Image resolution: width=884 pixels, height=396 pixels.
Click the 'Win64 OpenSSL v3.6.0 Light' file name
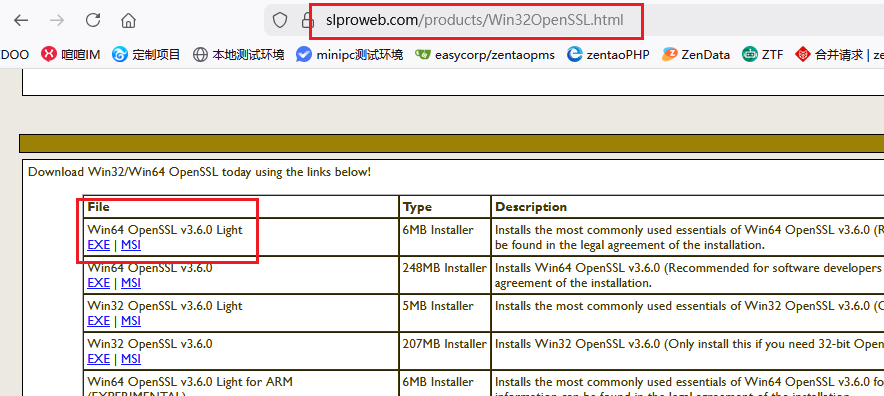click(x=165, y=230)
